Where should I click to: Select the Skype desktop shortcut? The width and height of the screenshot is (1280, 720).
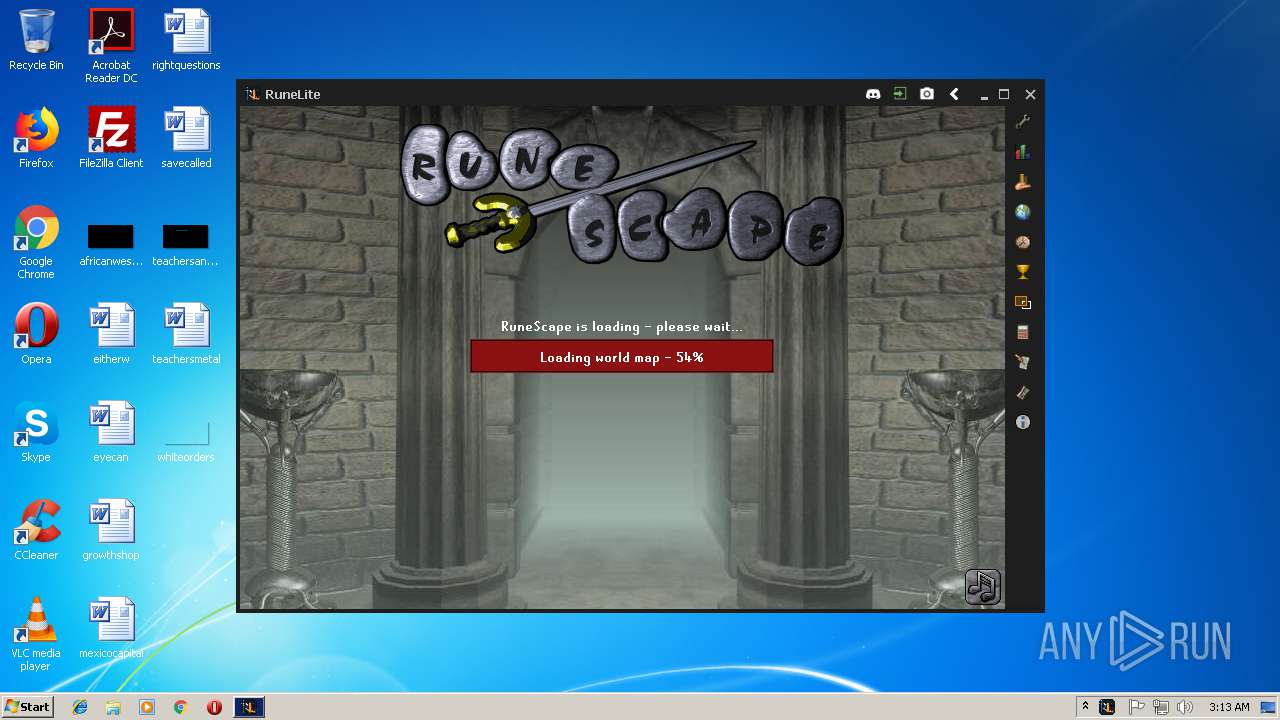(36, 432)
